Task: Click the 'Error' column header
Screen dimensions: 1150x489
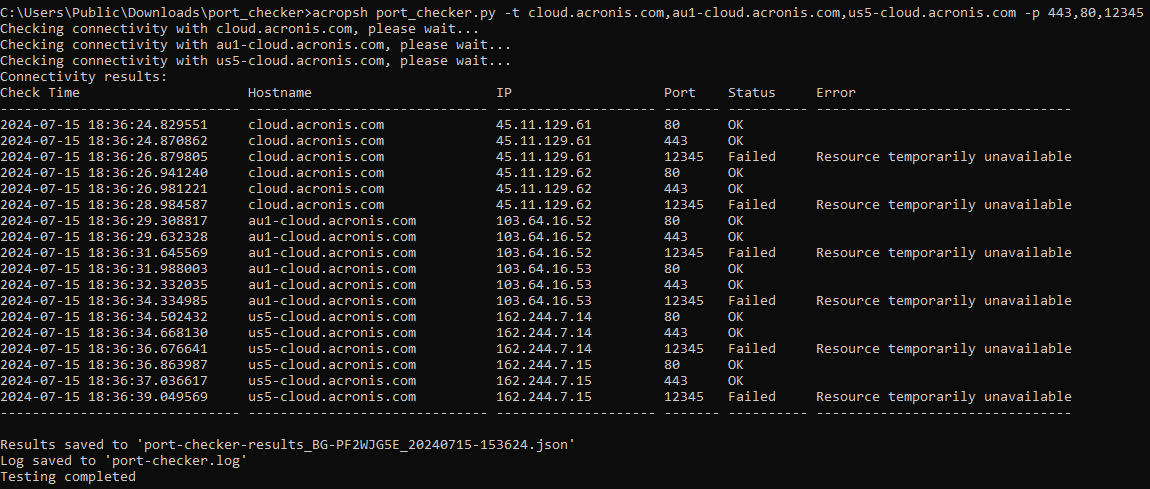Action: click(836, 93)
